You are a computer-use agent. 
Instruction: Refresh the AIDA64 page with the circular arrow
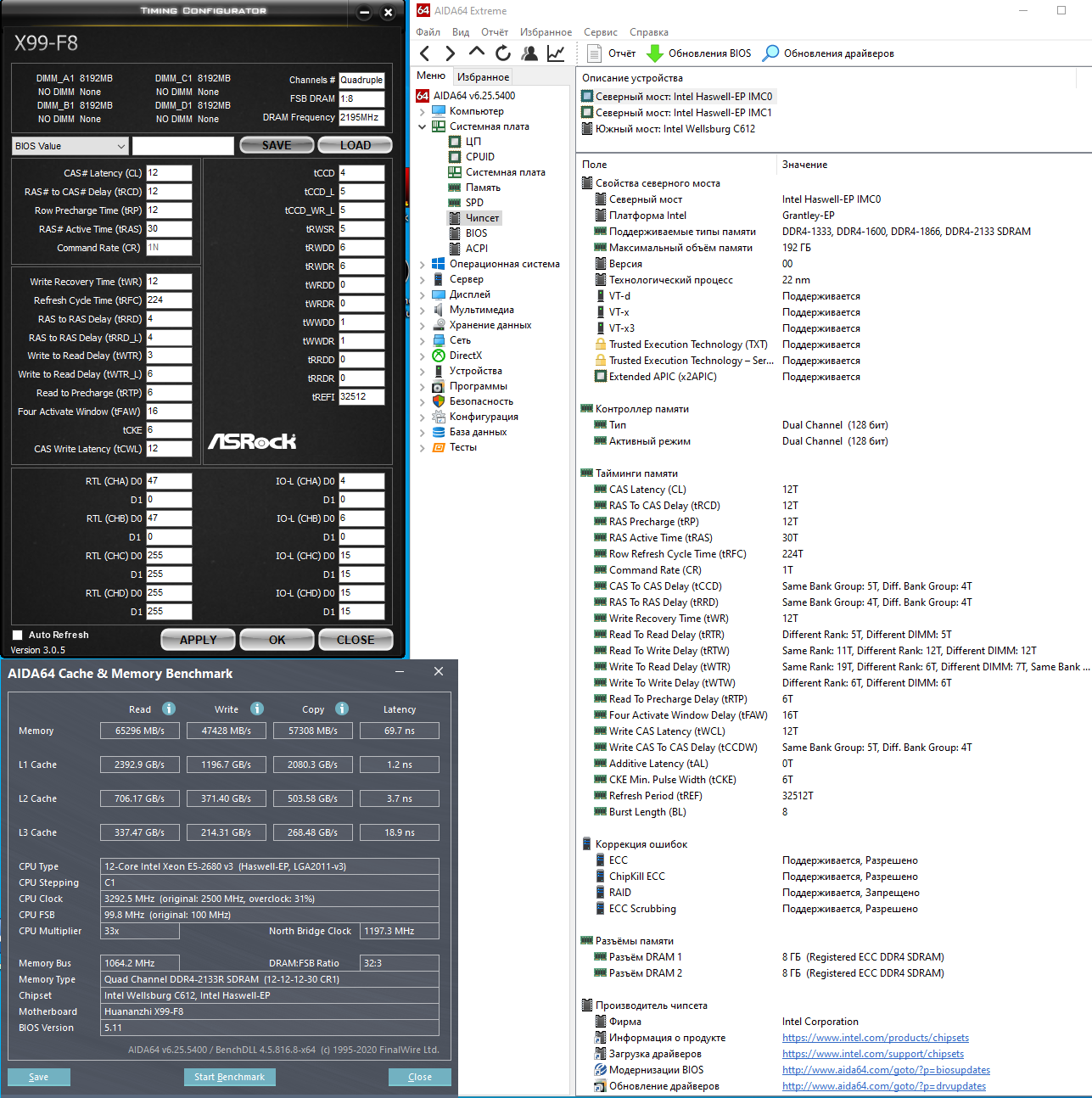tap(503, 53)
